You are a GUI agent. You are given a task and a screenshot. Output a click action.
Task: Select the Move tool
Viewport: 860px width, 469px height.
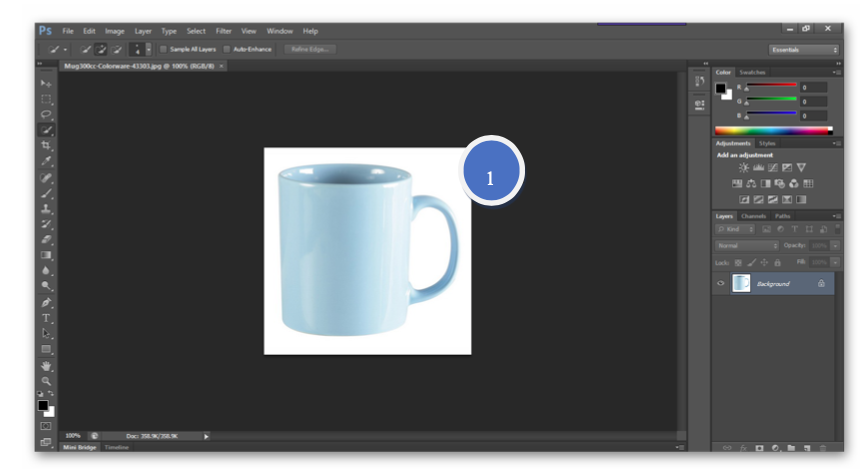[x=46, y=83]
